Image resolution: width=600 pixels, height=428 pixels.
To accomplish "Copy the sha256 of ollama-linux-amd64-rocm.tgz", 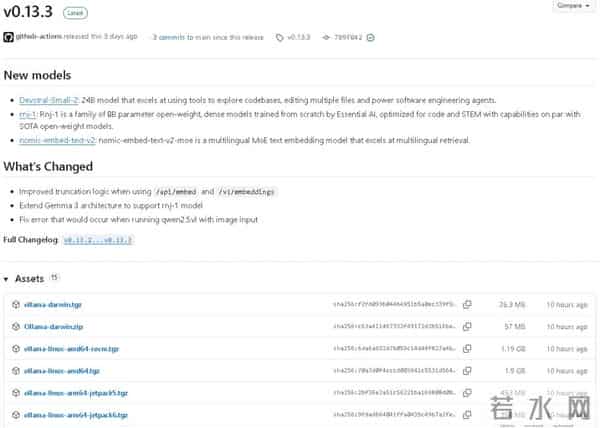I will (x=467, y=349).
